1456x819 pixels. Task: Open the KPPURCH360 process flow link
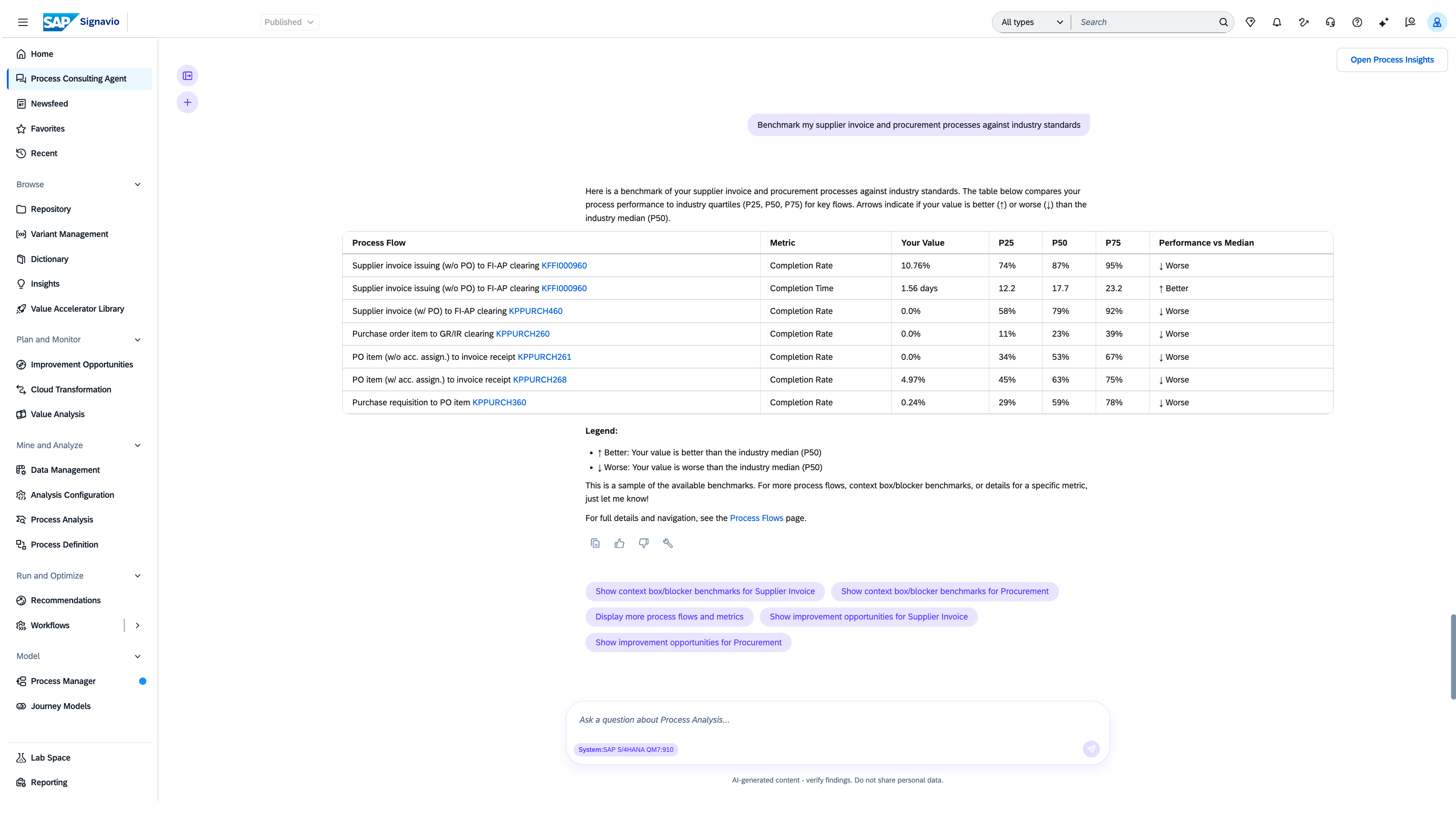pos(499,402)
